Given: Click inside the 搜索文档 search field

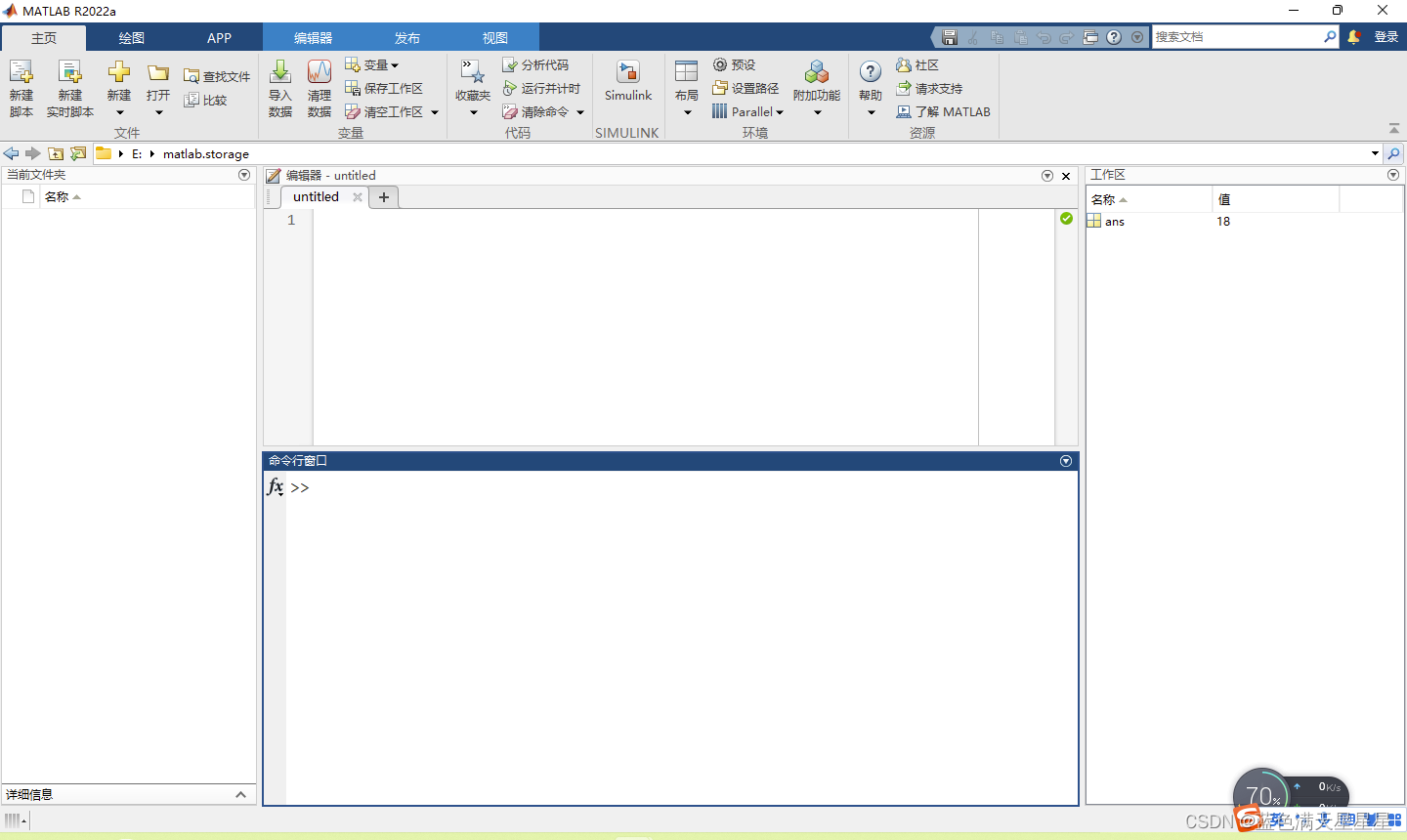Looking at the screenshot, I should tap(1237, 37).
